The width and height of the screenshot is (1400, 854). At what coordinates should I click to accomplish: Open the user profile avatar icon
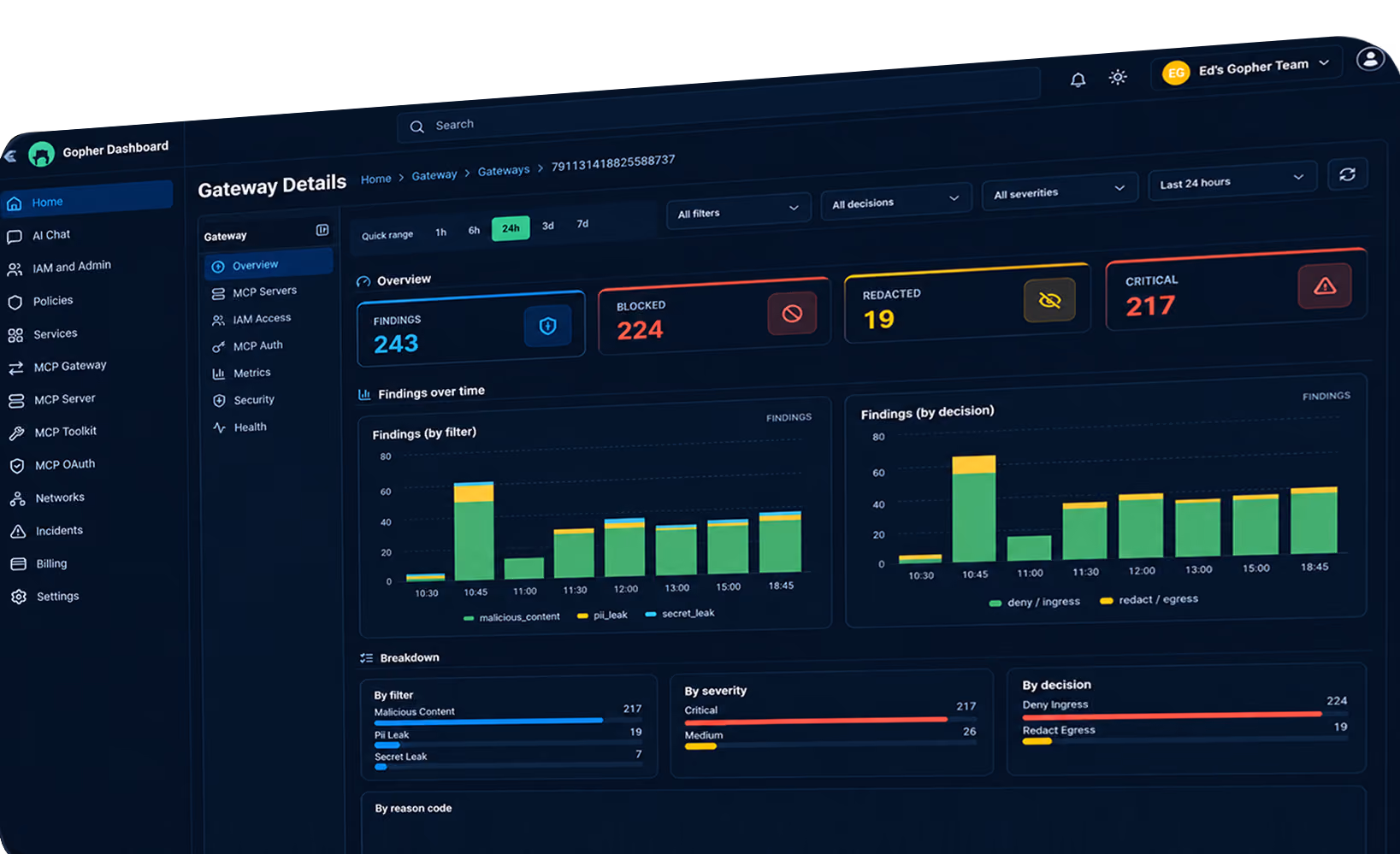pyautogui.click(x=1370, y=58)
